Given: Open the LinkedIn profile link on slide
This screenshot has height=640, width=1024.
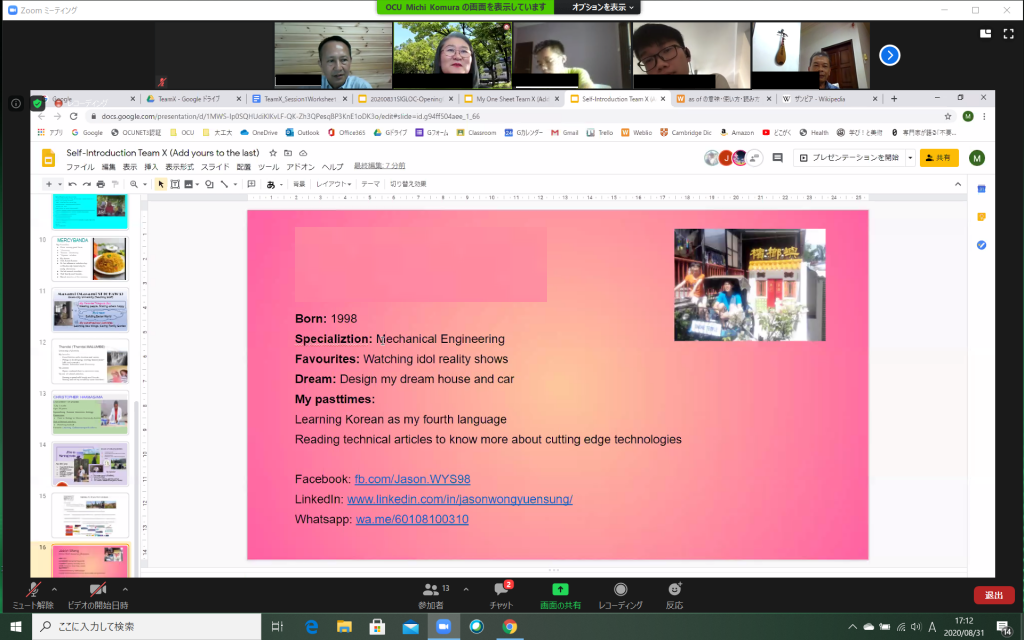Looking at the screenshot, I should coord(459,499).
